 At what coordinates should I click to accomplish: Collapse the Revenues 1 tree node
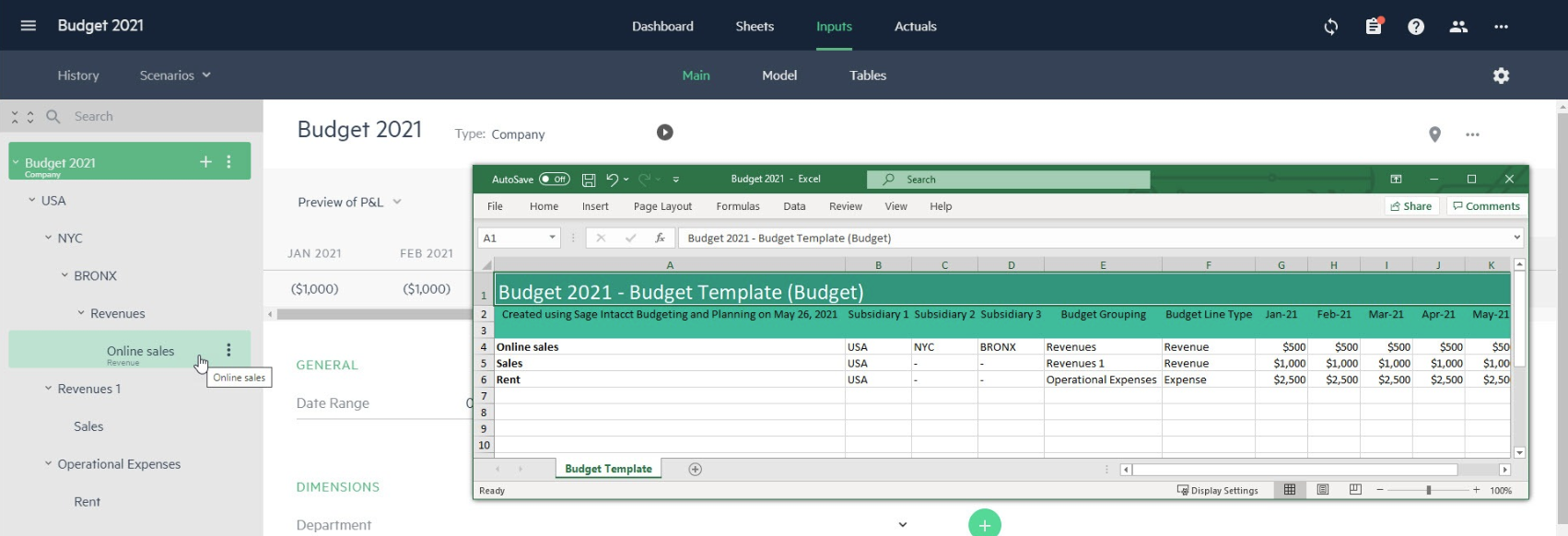coord(49,388)
